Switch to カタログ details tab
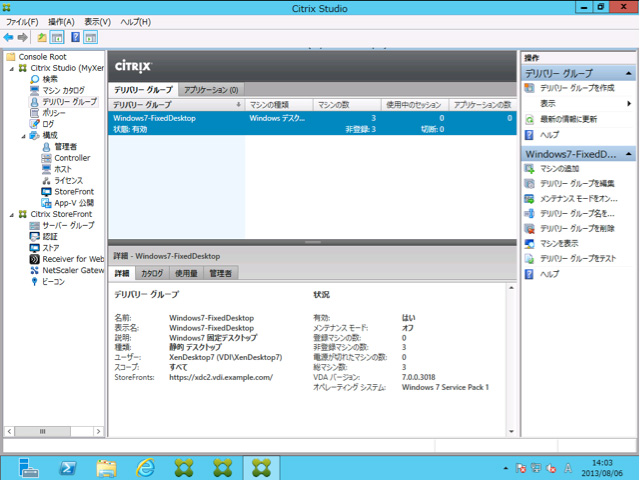 click(x=152, y=273)
